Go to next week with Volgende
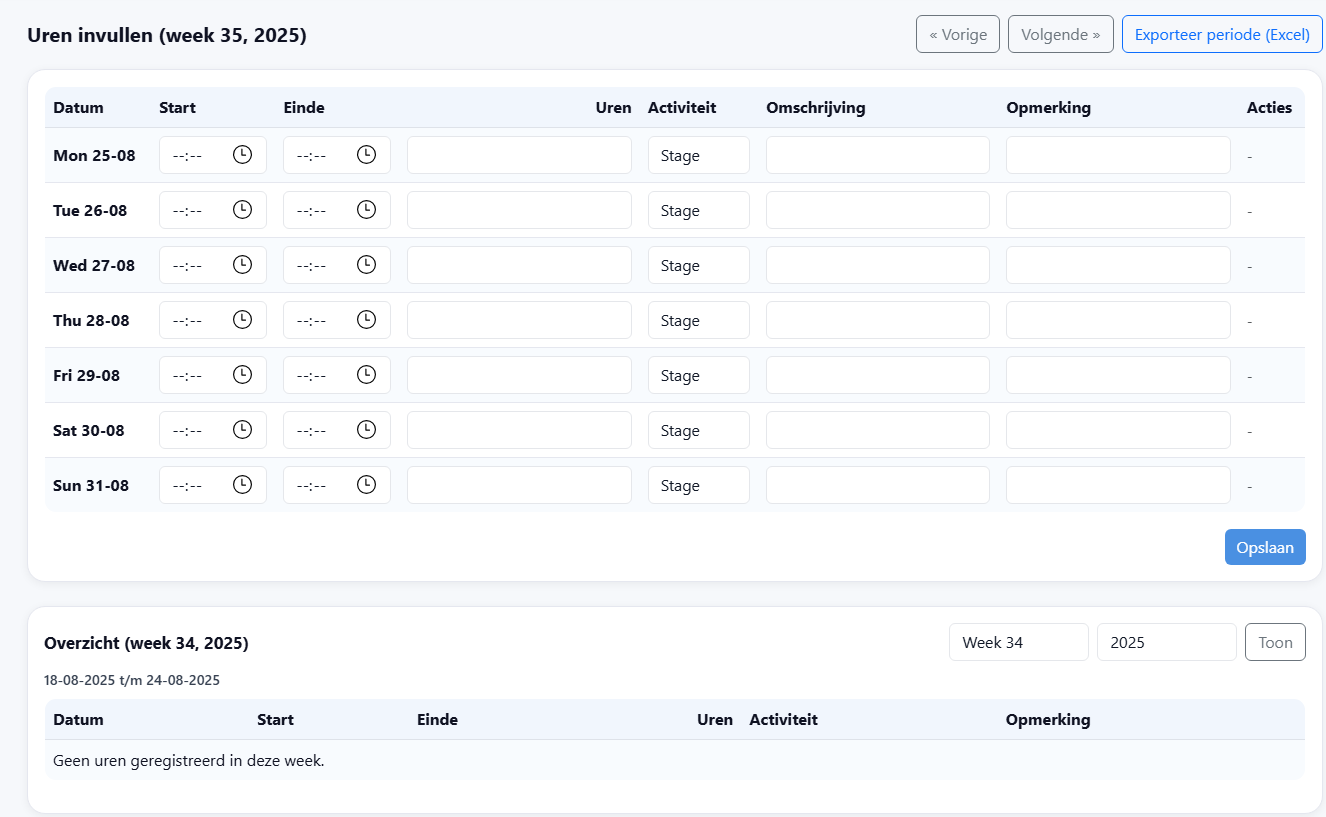The width and height of the screenshot is (1326, 817). [1060, 35]
